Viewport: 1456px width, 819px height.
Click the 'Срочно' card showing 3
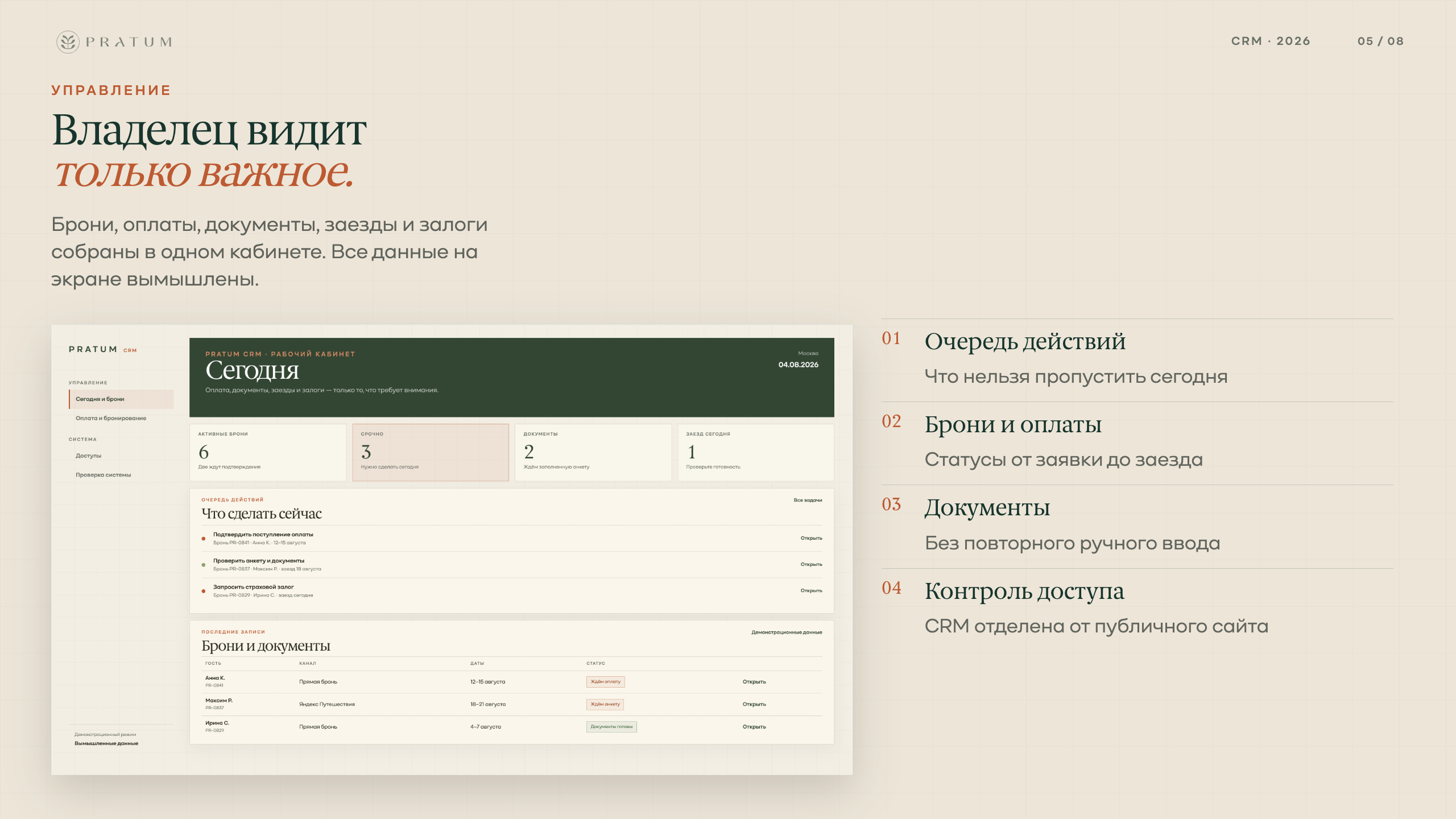click(431, 452)
